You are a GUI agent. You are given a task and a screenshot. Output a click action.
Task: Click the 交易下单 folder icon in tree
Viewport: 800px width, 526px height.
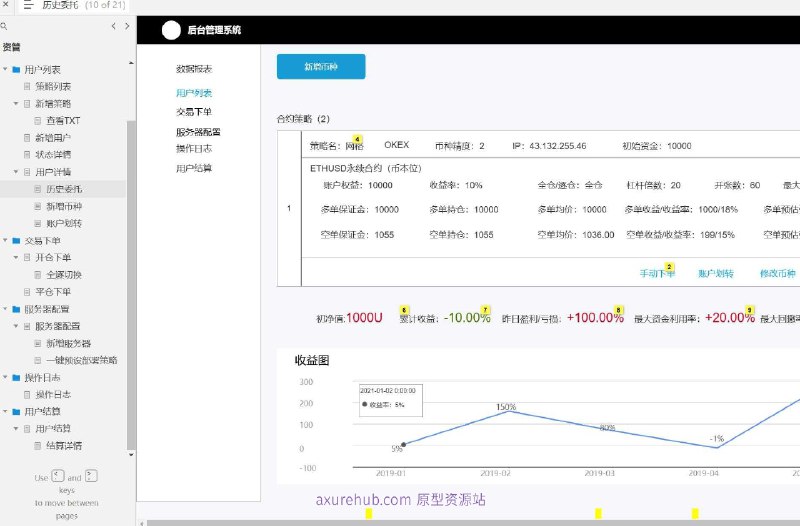click(16, 240)
